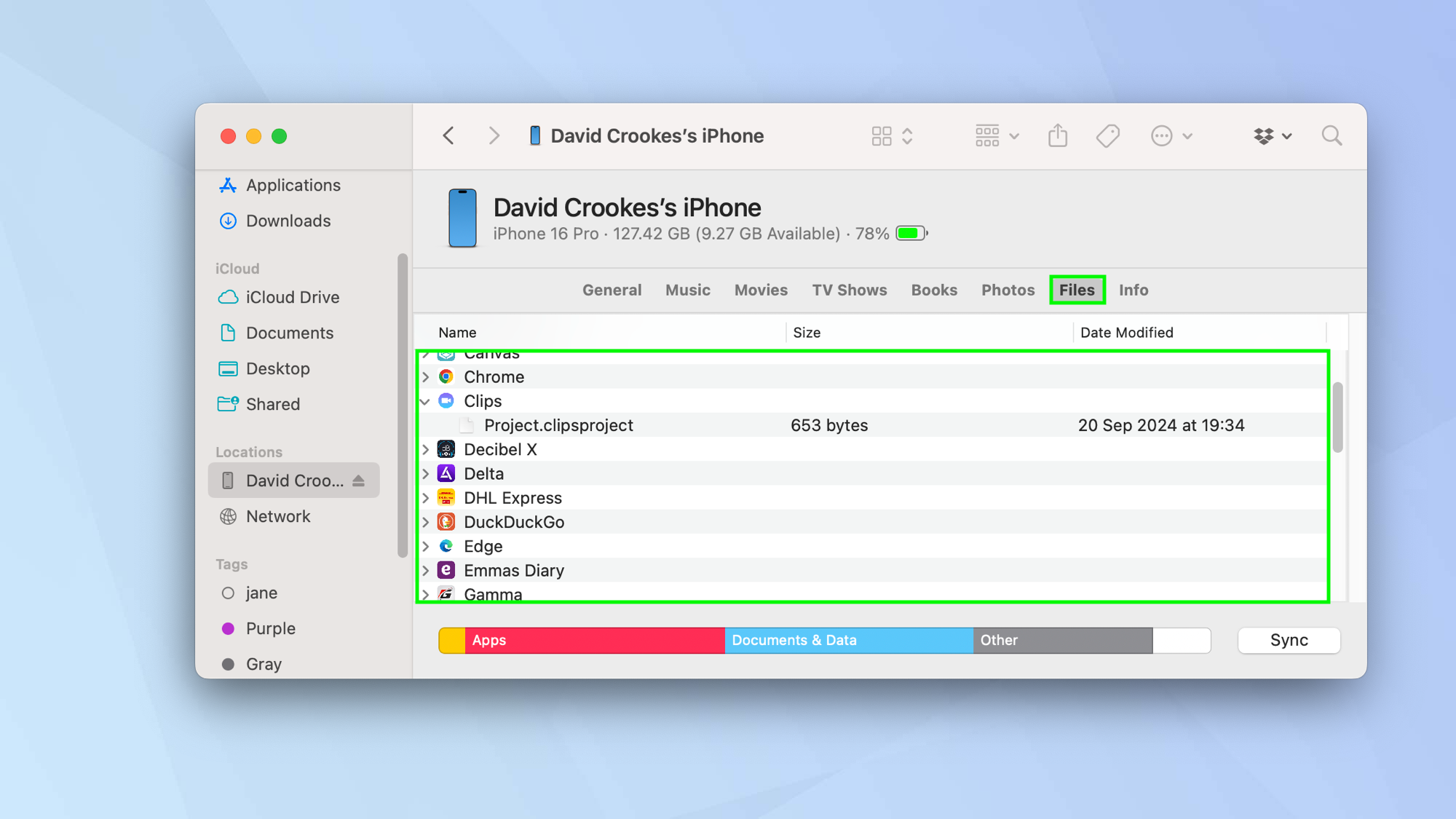
Task: Select the Project.clipsproject file
Action: tap(558, 425)
